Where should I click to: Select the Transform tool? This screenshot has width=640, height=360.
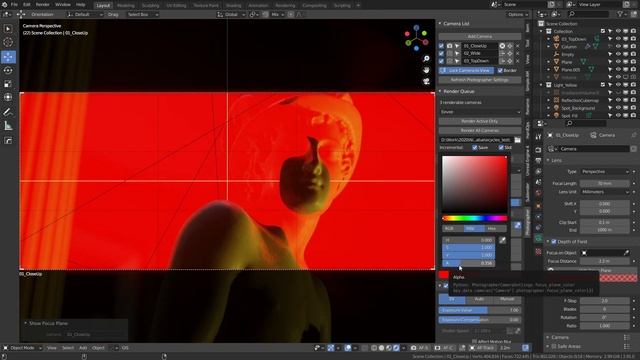coord(8,98)
